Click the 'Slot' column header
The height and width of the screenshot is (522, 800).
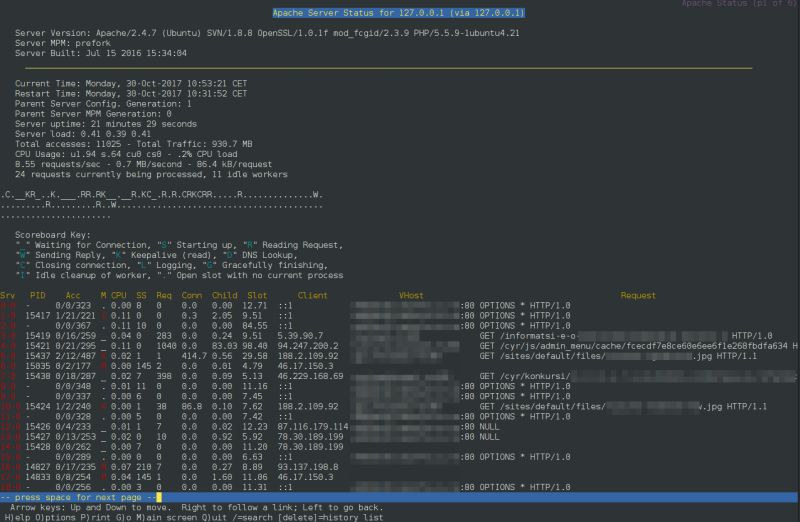point(257,295)
